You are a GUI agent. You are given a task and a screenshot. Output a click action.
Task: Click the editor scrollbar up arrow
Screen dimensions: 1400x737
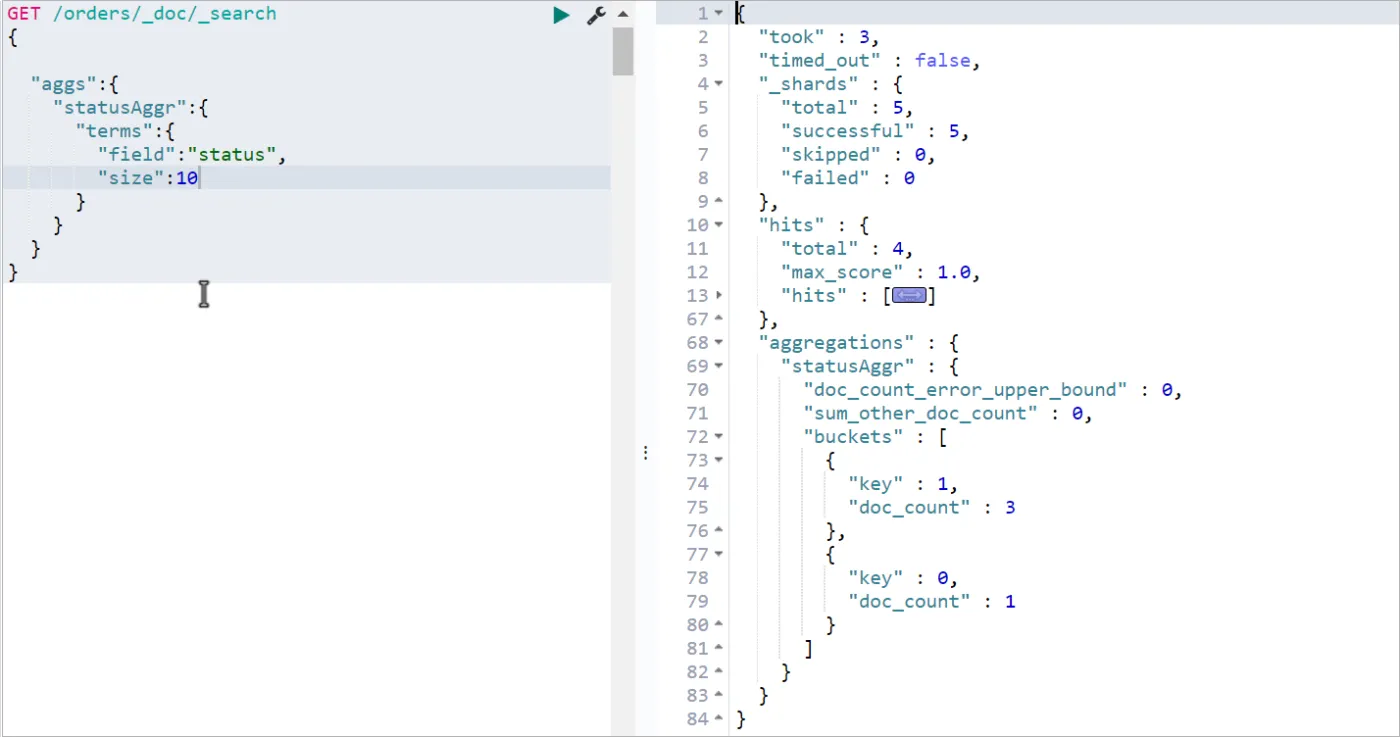point(623,15)
